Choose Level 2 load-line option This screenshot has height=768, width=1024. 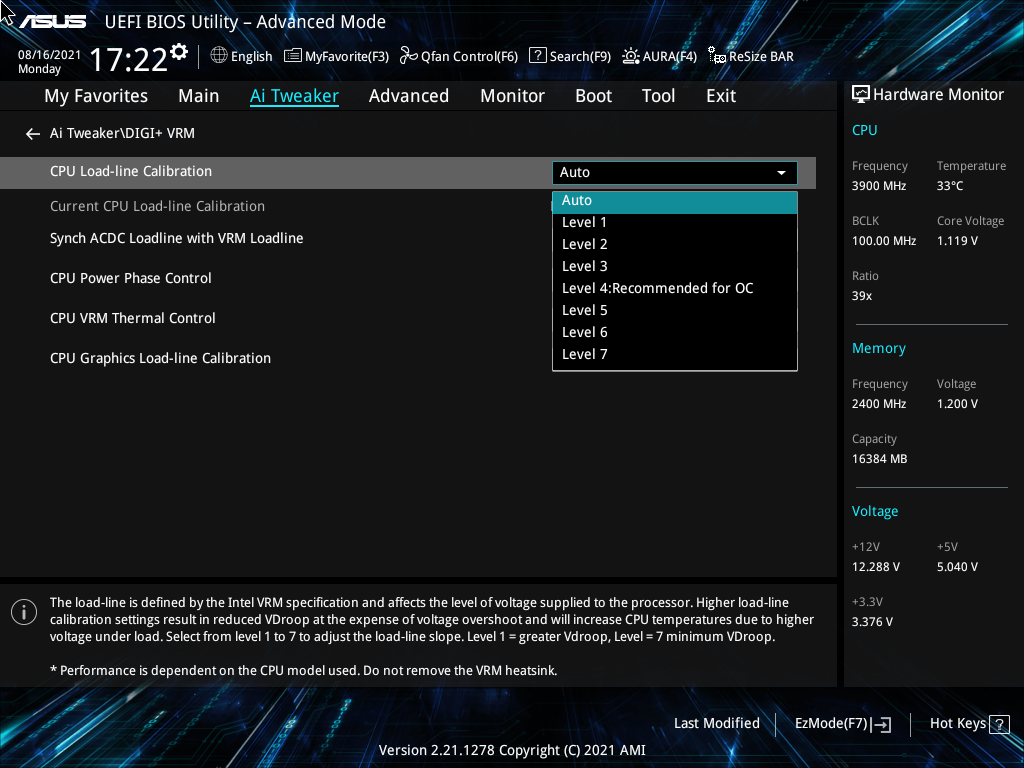pos(675,245)
